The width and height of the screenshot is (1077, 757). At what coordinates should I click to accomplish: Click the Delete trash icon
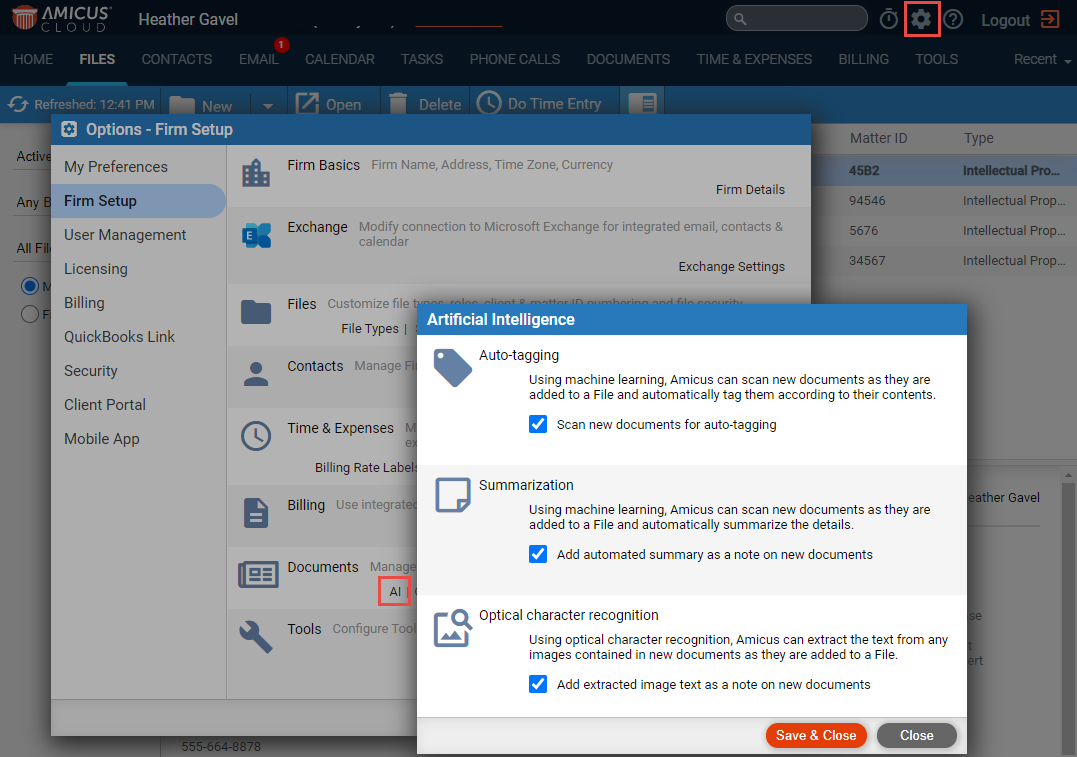(x=398, y=104)
